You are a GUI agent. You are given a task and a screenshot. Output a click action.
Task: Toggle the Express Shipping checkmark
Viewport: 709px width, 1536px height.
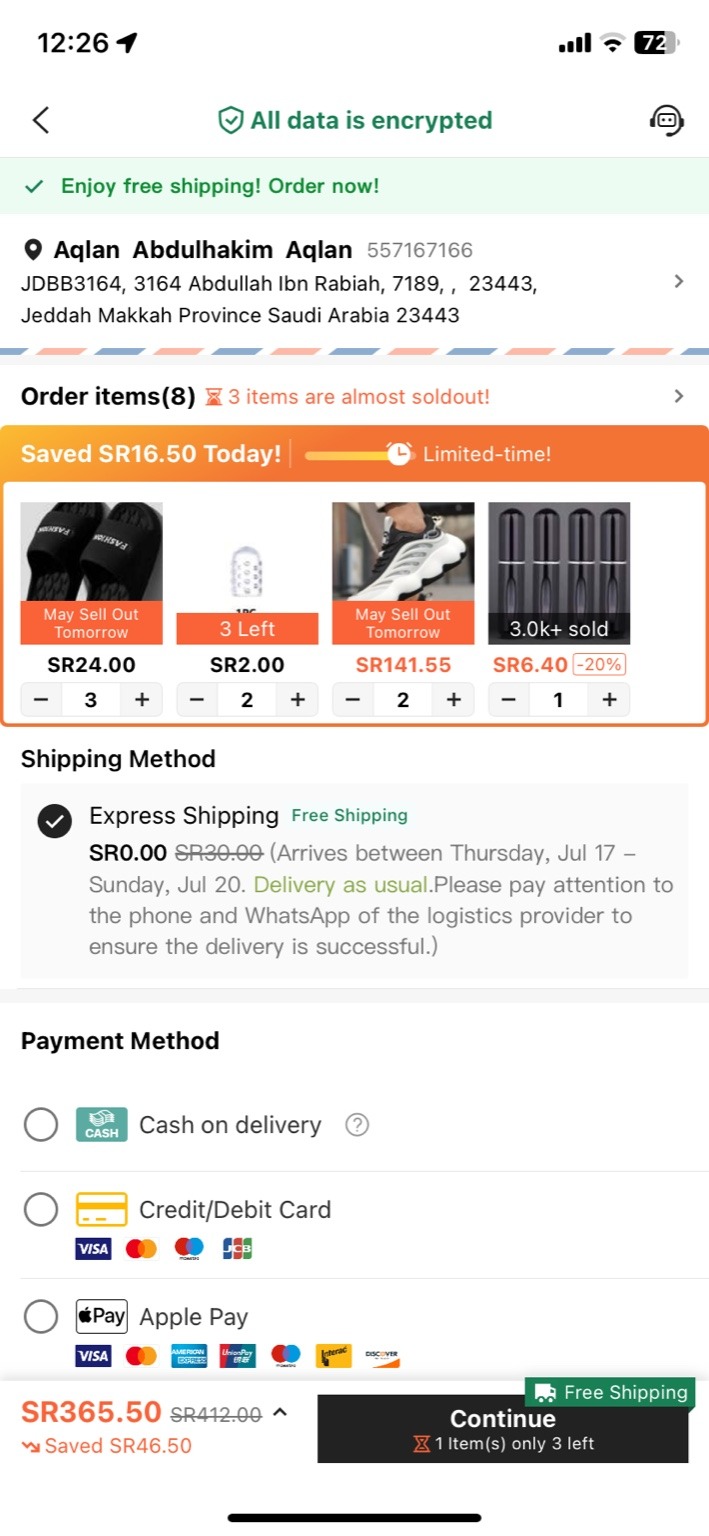click(55, 821)
